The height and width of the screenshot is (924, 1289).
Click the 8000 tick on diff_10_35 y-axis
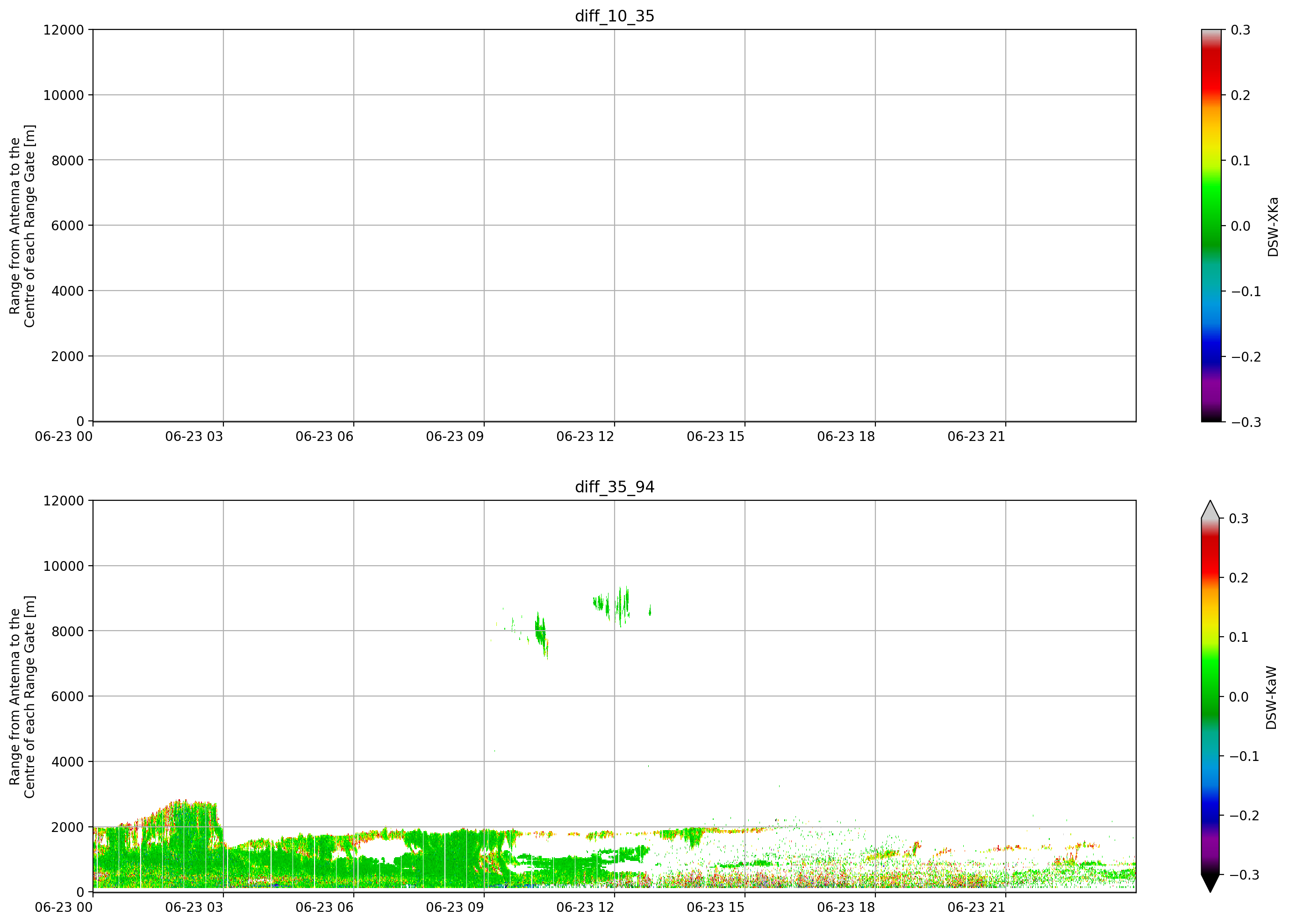point(68,161)
